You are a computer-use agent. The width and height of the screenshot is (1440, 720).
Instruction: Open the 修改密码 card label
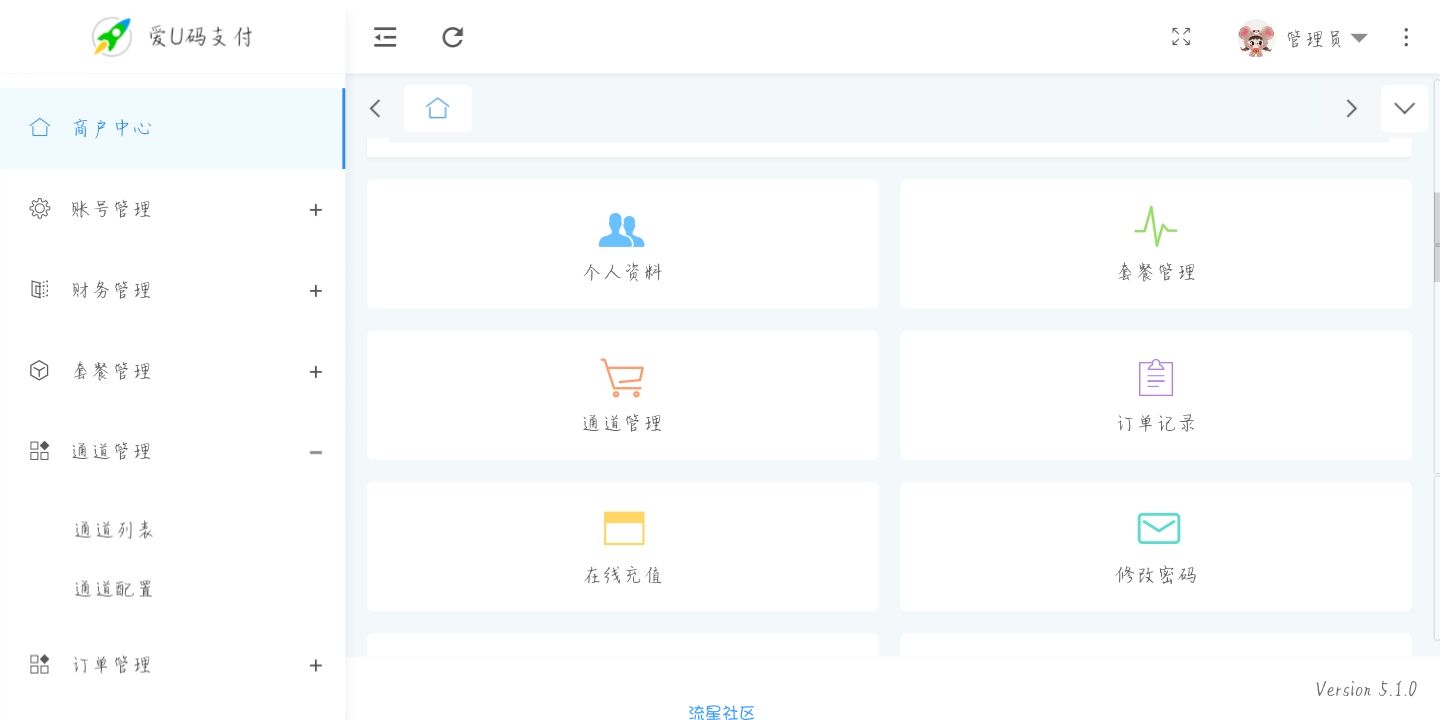[x=1156, y=576]
